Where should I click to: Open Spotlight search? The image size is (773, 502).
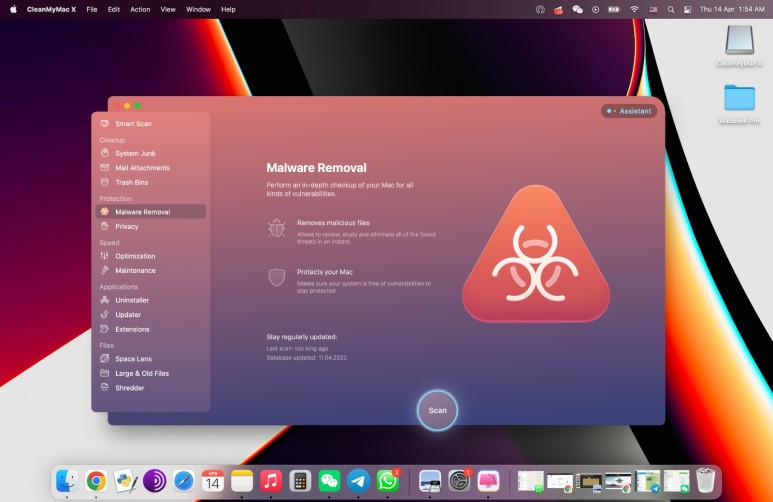pos(671,9)
